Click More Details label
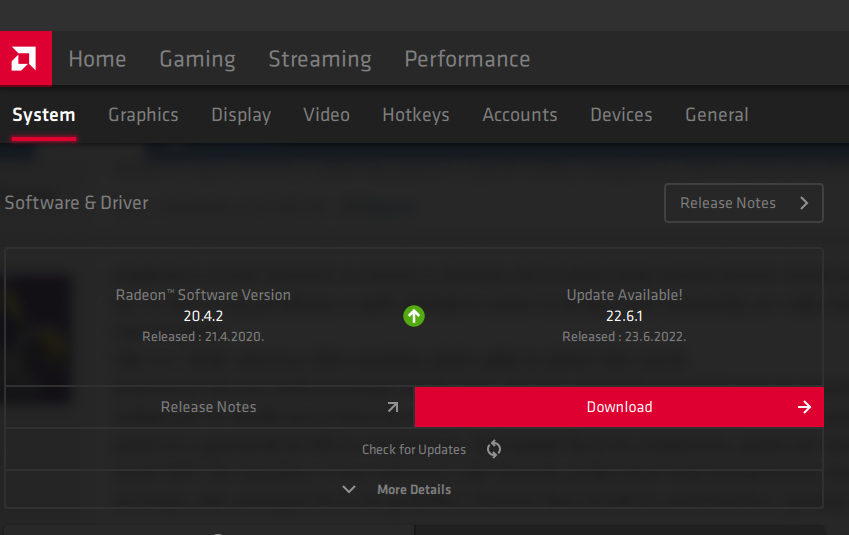The image size is (849, 535). (414, 490)
